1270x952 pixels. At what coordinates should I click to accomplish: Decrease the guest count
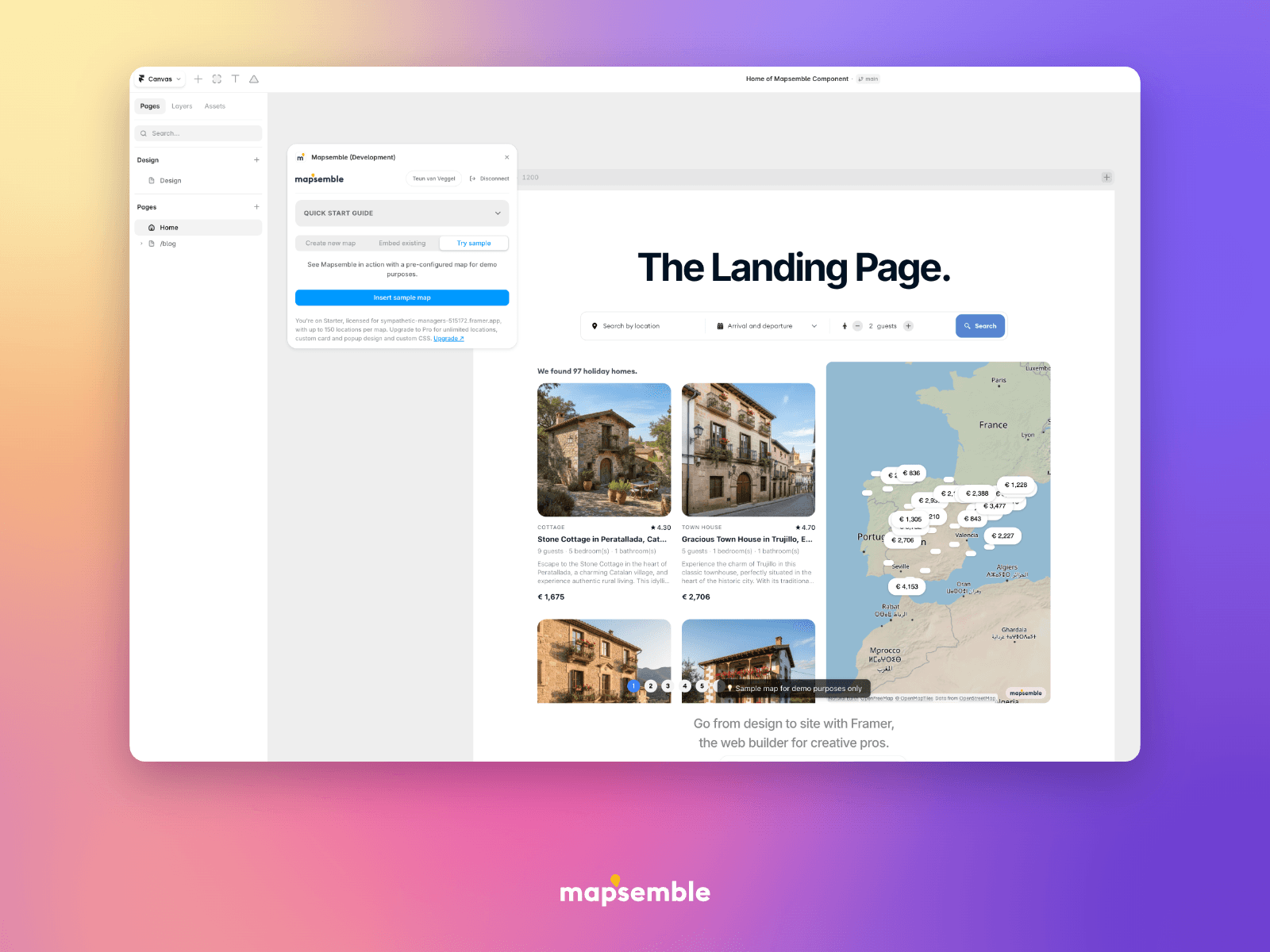[857, 326]
